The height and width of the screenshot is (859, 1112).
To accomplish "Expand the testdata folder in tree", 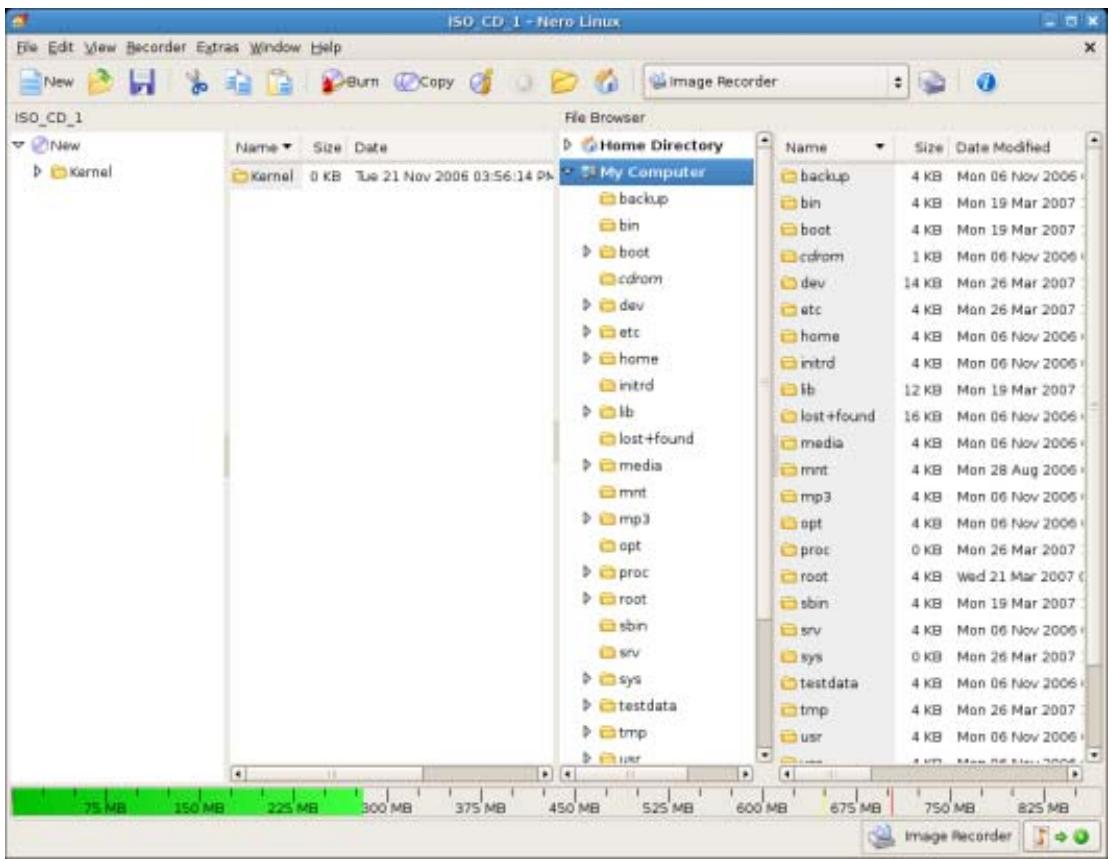I will pyautogui.click(x=586, y=705).
